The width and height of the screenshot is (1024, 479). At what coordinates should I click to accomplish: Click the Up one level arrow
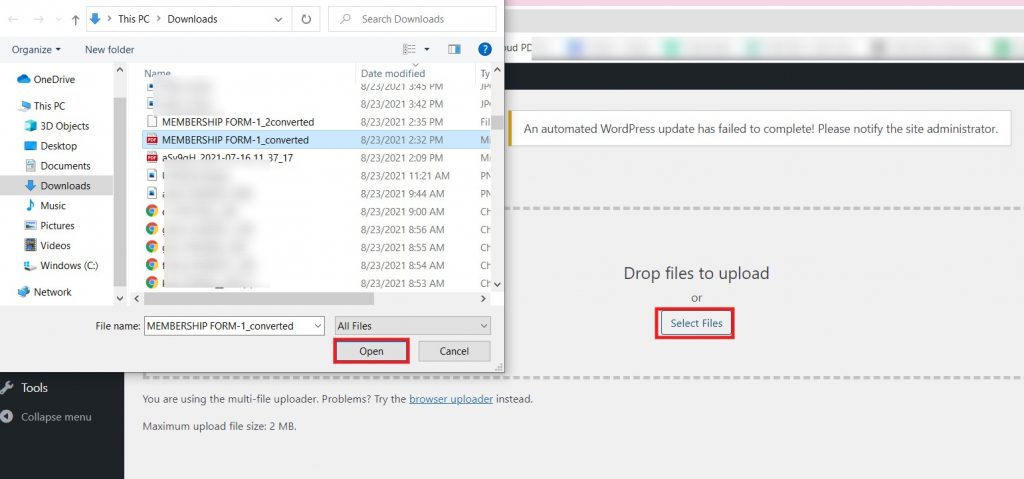click(75, 20)
